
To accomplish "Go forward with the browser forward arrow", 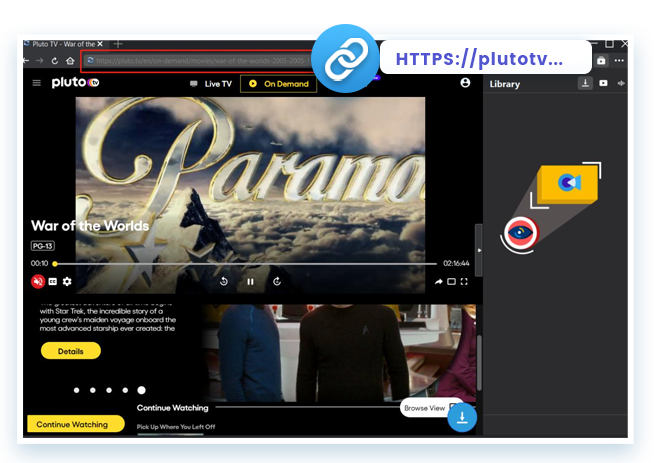I will point(40,61).
